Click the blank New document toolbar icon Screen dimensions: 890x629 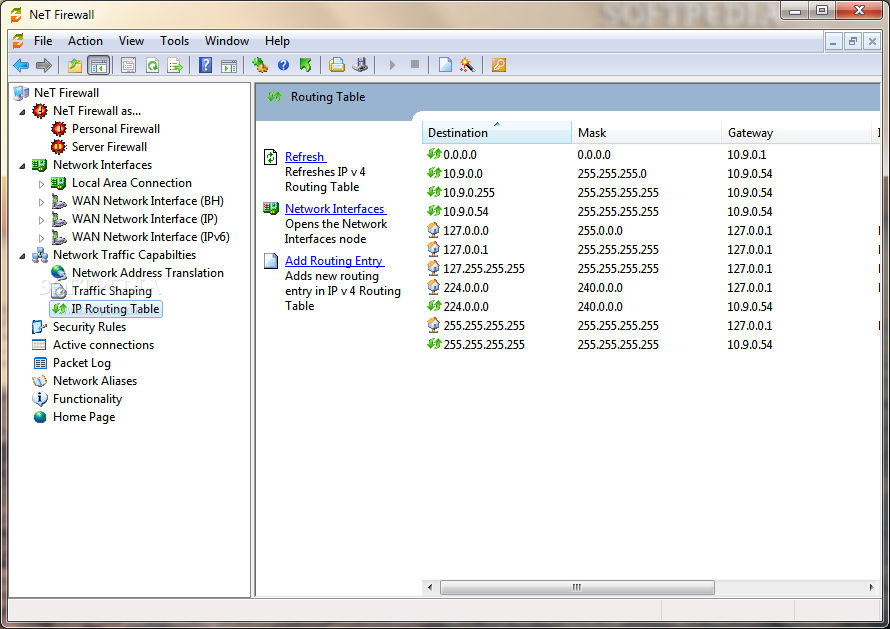446,65
